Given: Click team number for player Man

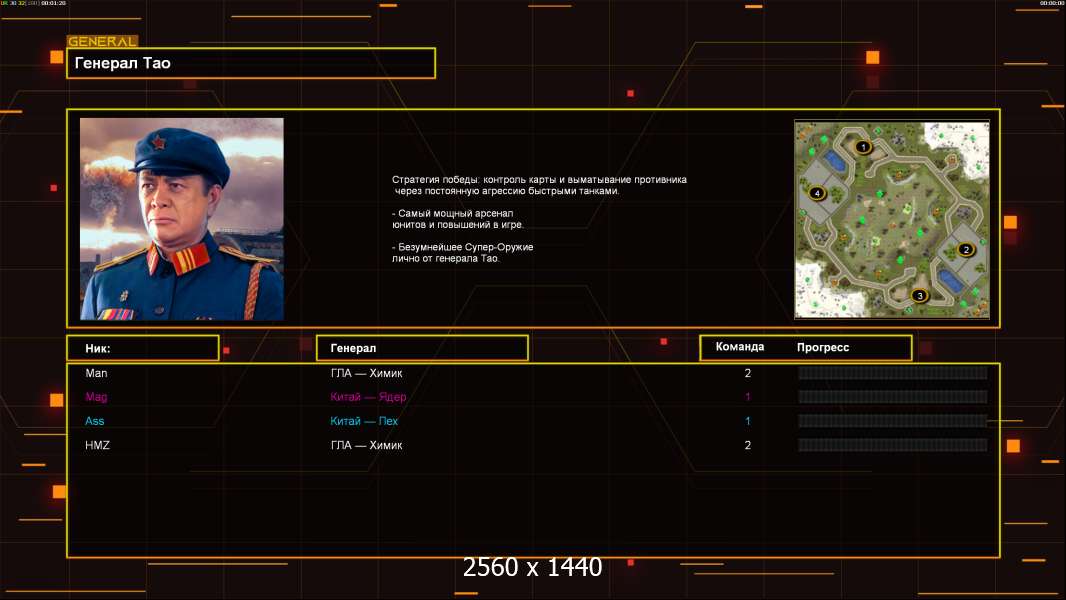Looking at the screenshot, I should (x=748, y=373).
